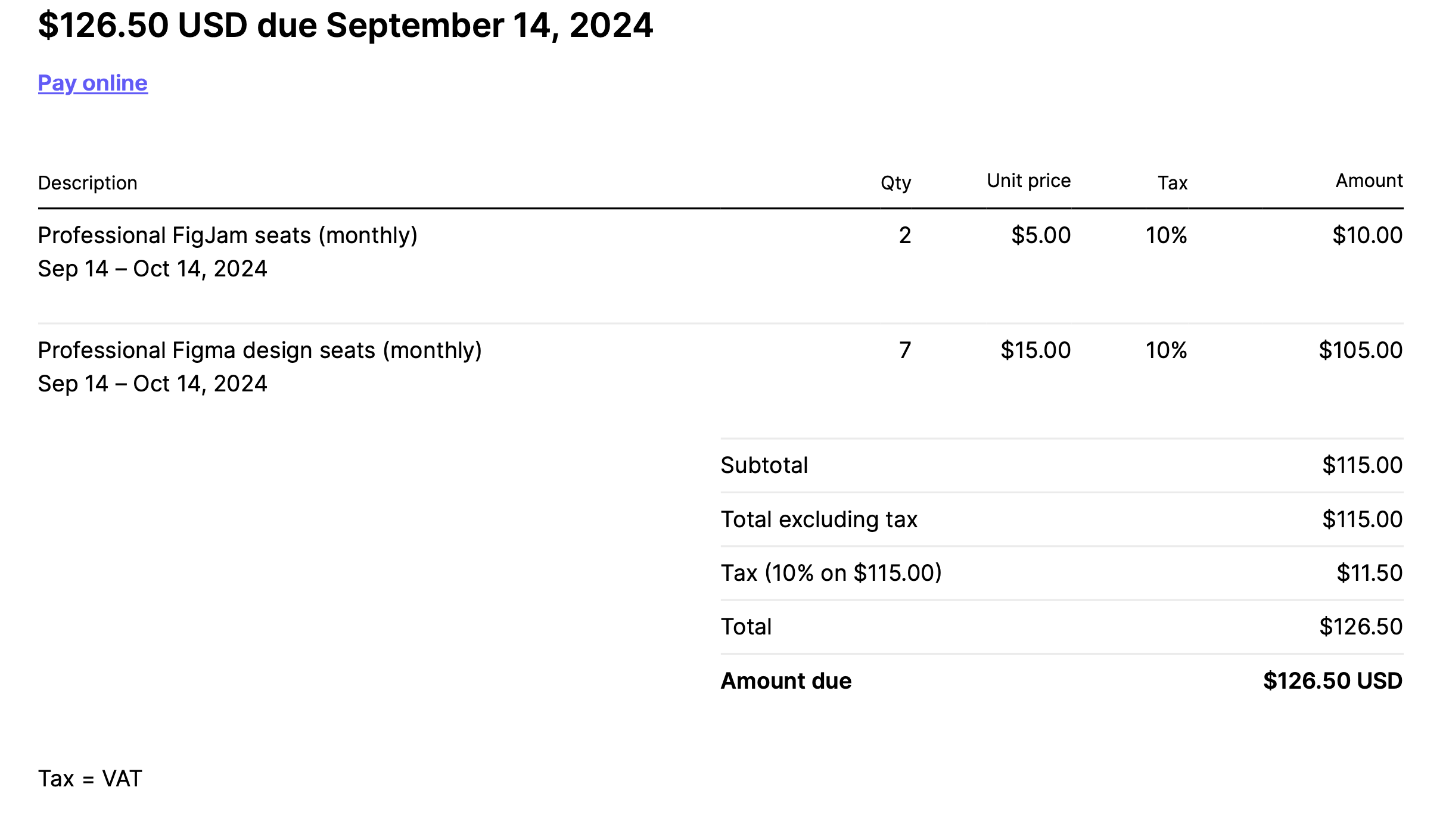The width and height of the screenshot is (1449, 840).
Task: Click the Tax = VAT footnote
Action: pos(90,779)
